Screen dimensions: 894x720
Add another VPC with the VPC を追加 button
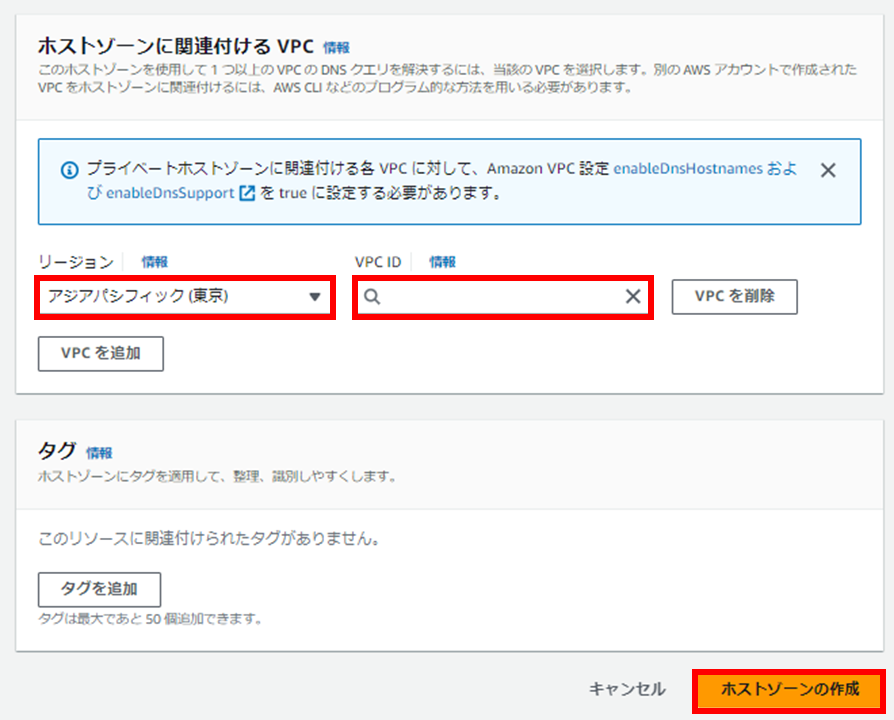click(x=100, y=353)
